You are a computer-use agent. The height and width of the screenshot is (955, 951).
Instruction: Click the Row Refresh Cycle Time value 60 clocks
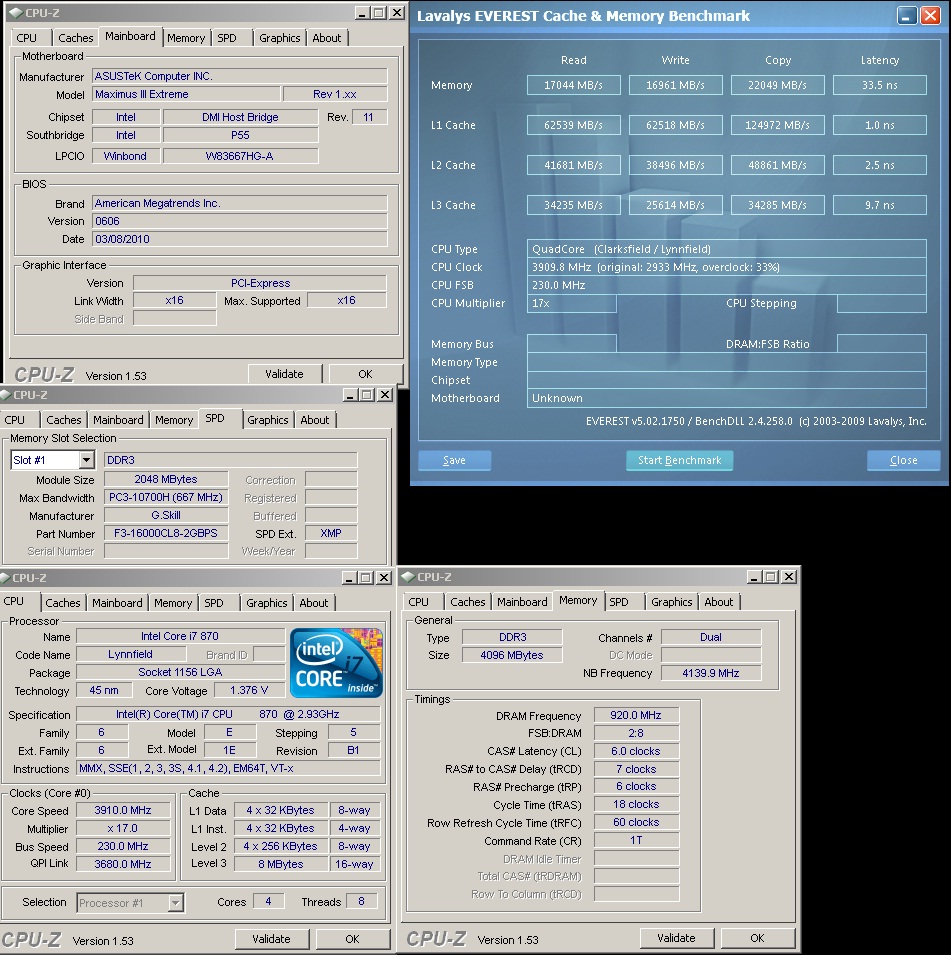[x=636, y=822]
